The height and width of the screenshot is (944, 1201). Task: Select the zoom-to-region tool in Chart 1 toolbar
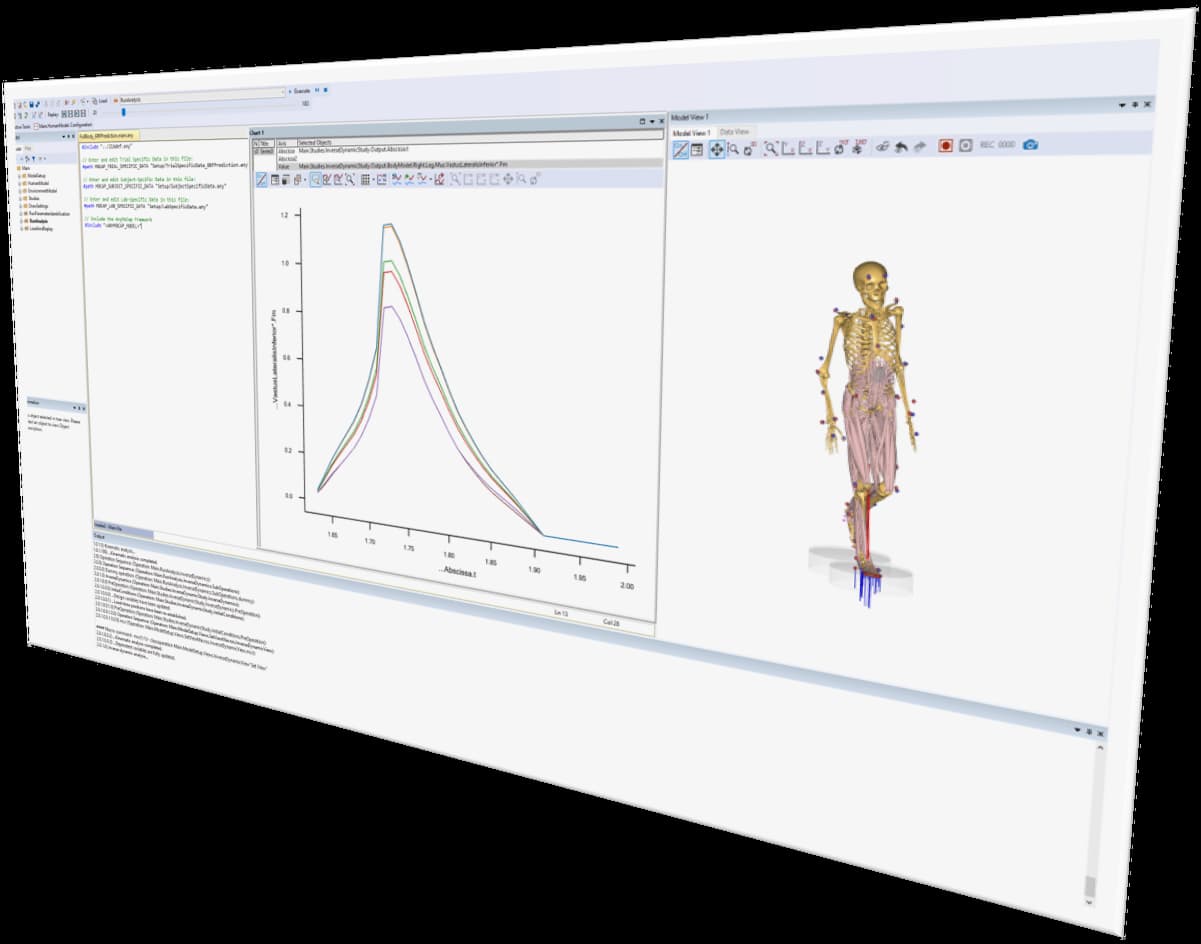pos(314,181)
